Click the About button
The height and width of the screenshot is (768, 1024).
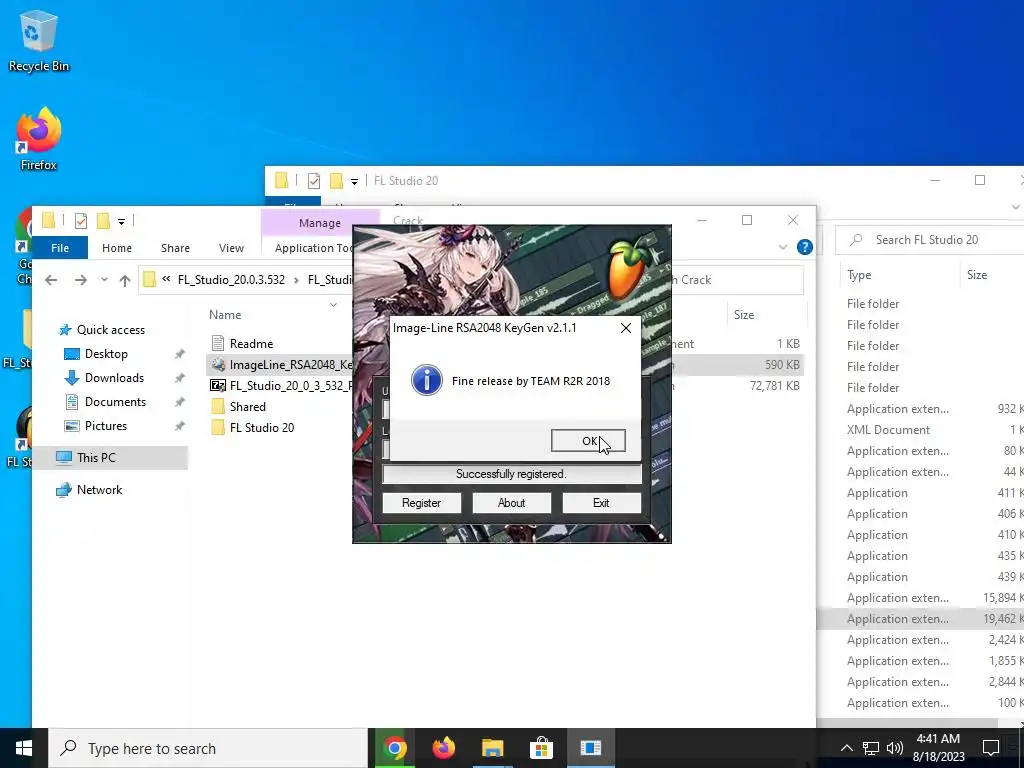pyautogui.click(x=511, y=503)
